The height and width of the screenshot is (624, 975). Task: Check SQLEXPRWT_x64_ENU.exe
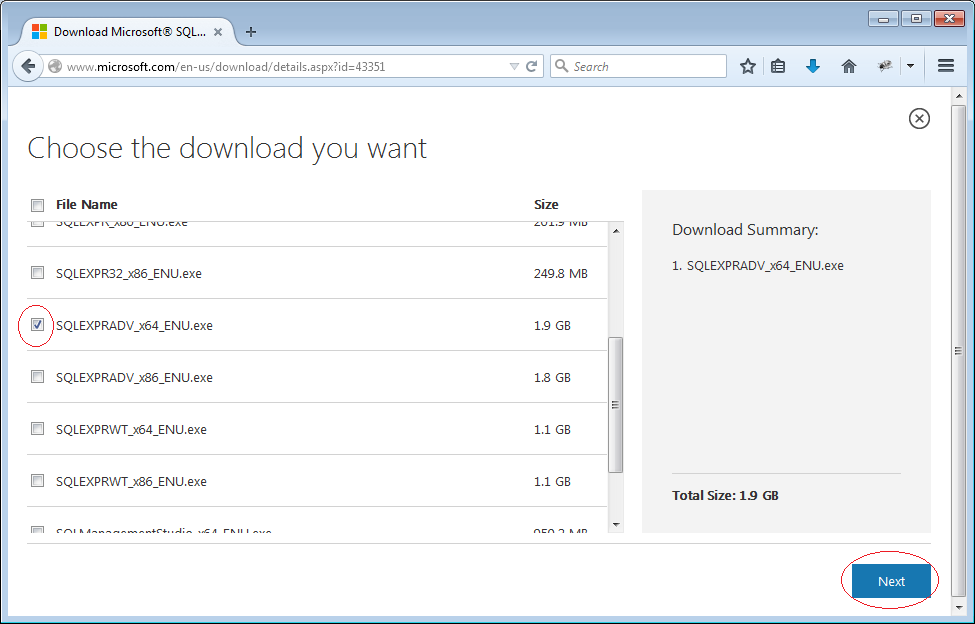[37, 429]
